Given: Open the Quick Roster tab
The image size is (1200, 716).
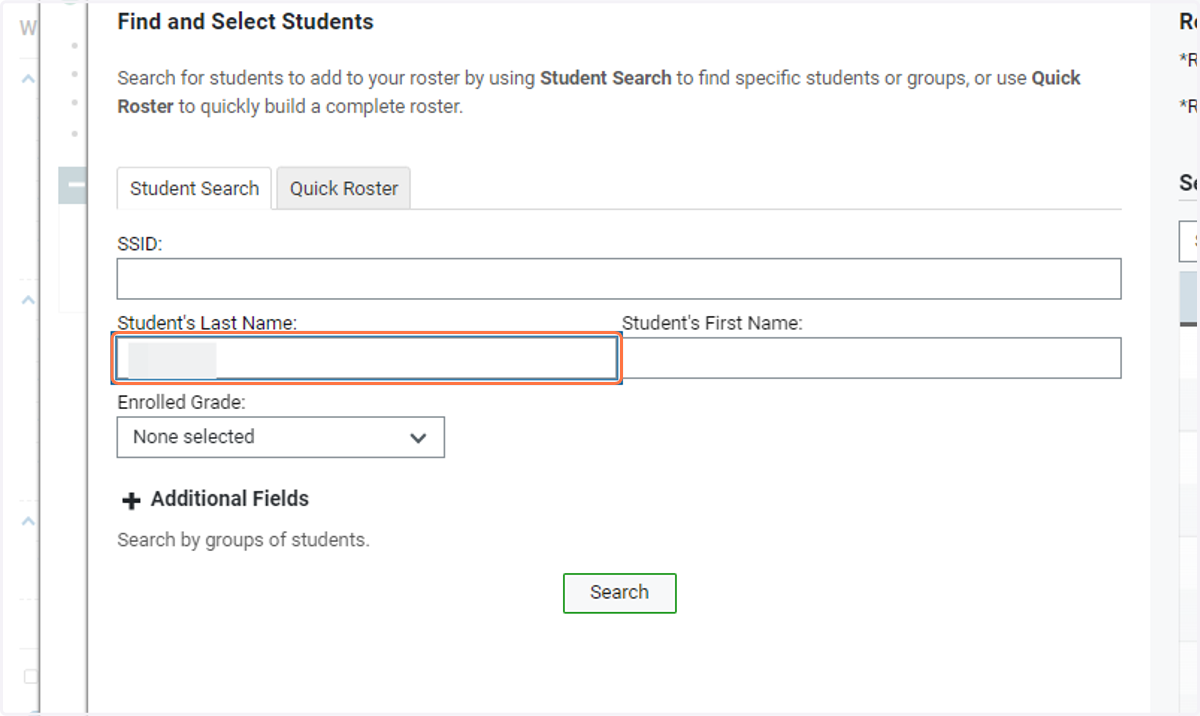Looking at the screenshot, I should click(x=344, y=188).
